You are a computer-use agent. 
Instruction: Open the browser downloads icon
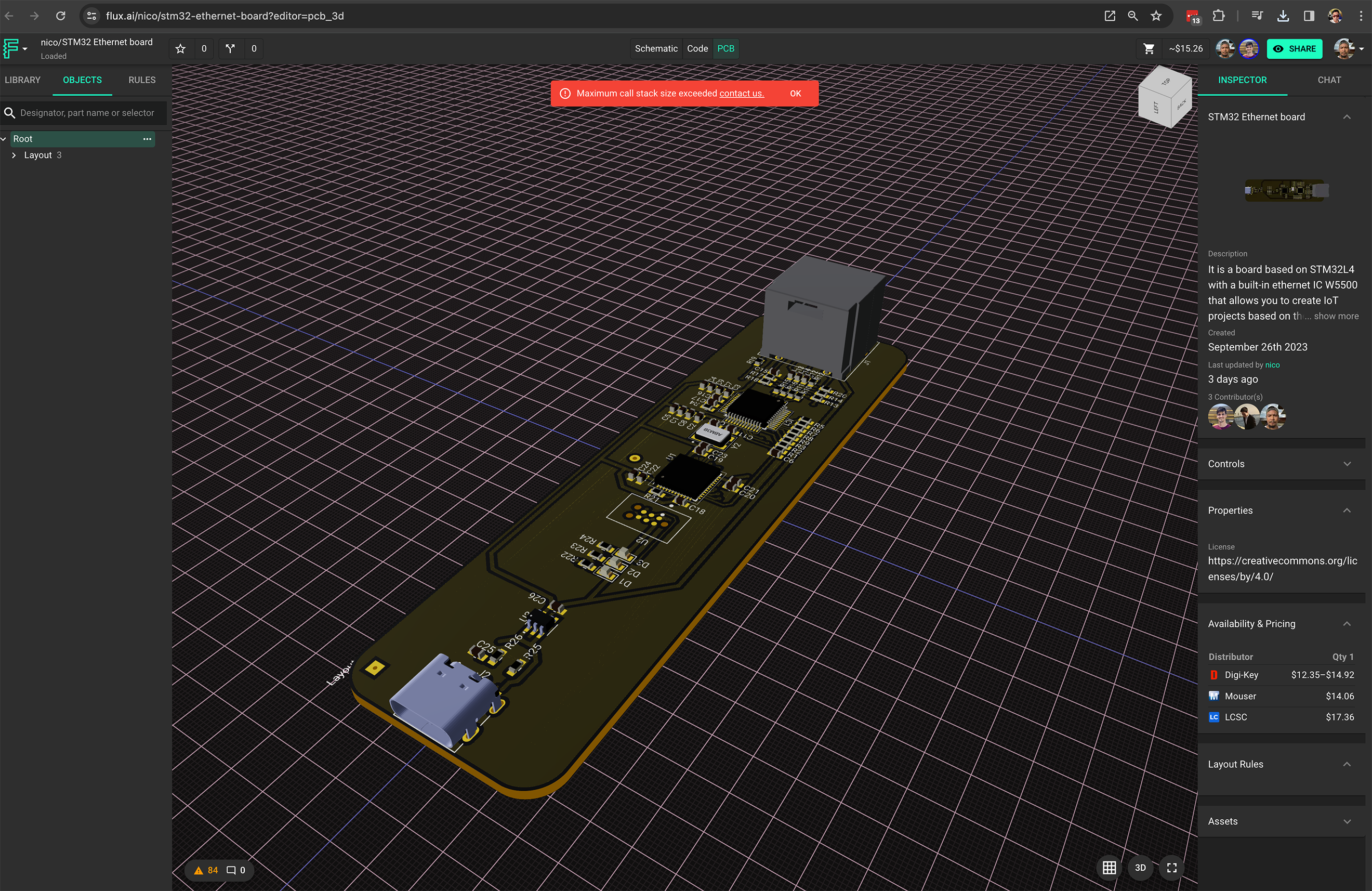pyautogui.click(x=1283, y=16)
